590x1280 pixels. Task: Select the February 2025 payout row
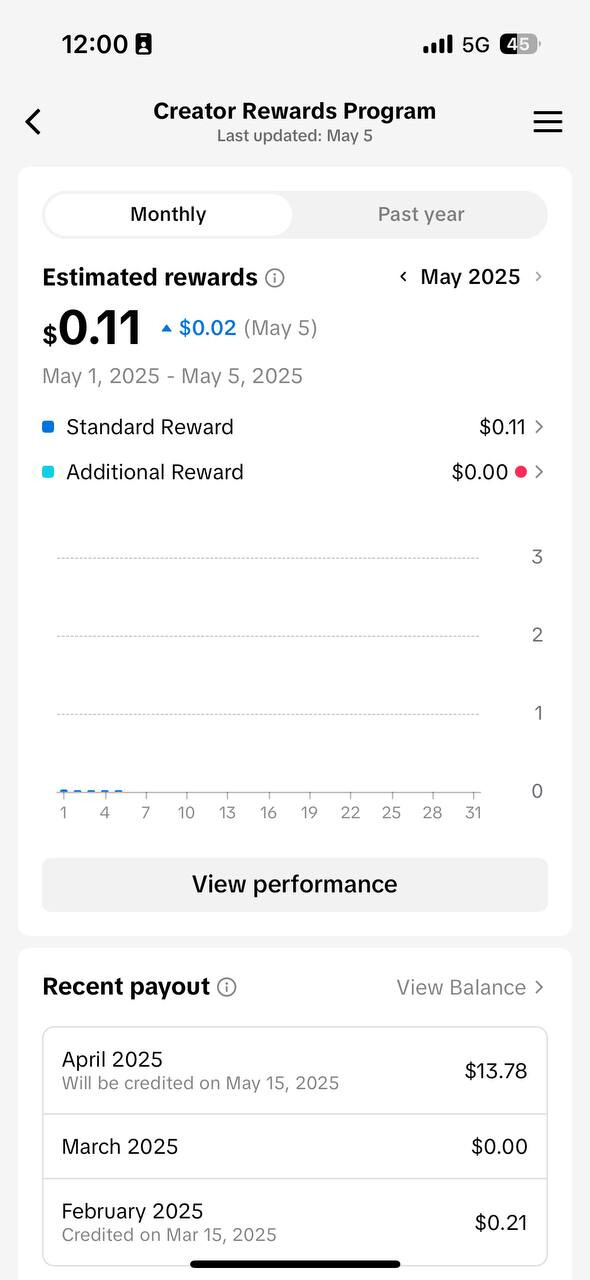click(295, 1222)
